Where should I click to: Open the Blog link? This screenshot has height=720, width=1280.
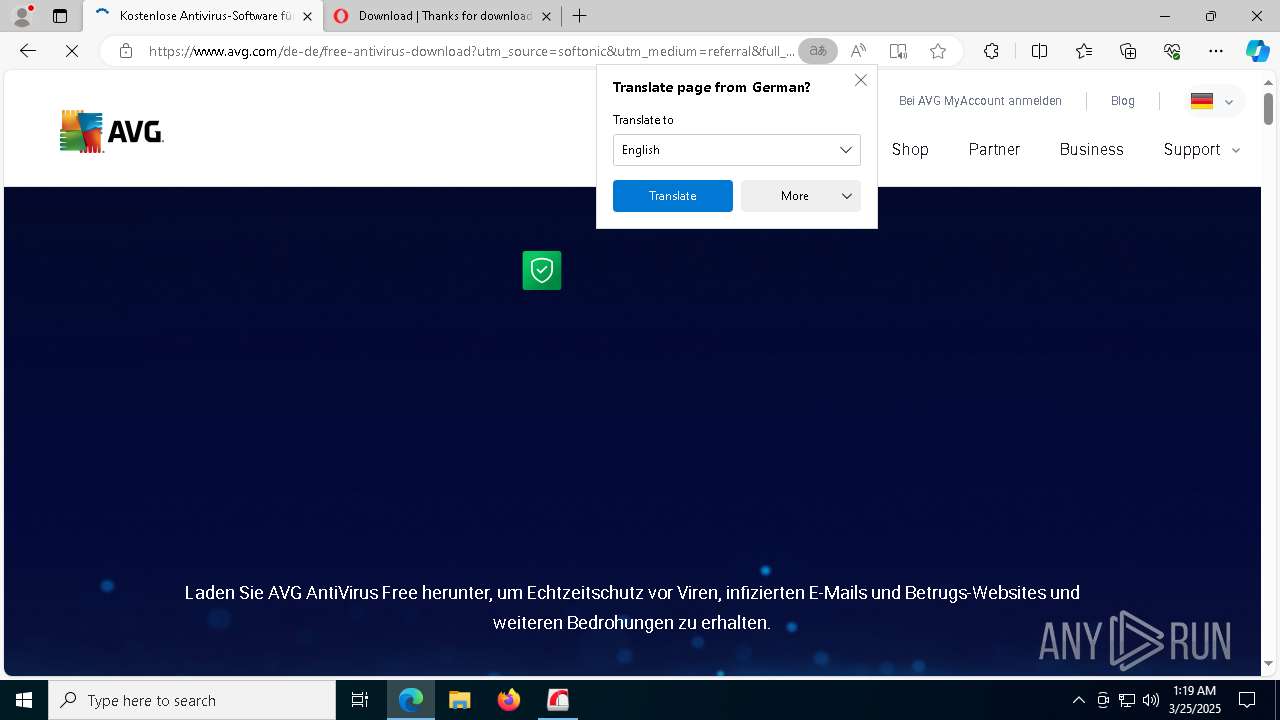pyautogui.click(x=1123, y=101)
